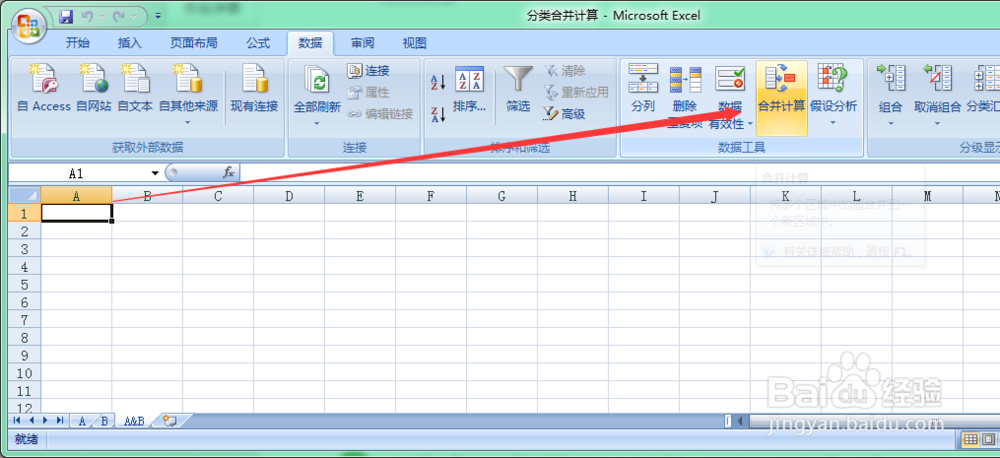Open the Name Box dropdown arrow

[x=155, y=173]
